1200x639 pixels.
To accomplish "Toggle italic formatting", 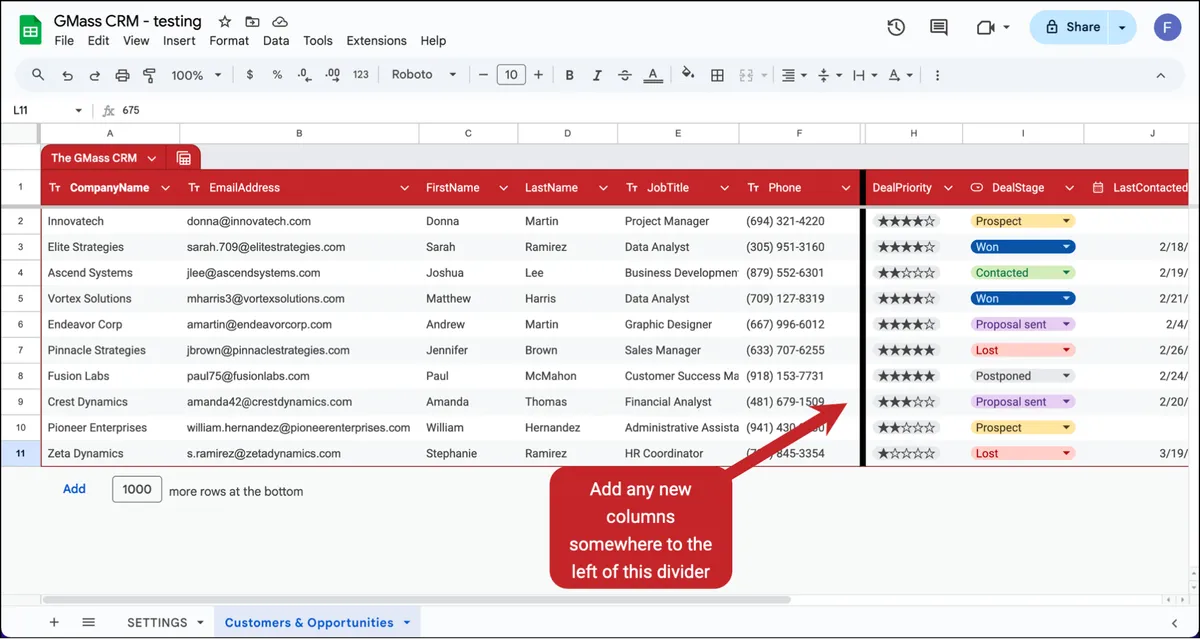I will click(x=597, y=75).
